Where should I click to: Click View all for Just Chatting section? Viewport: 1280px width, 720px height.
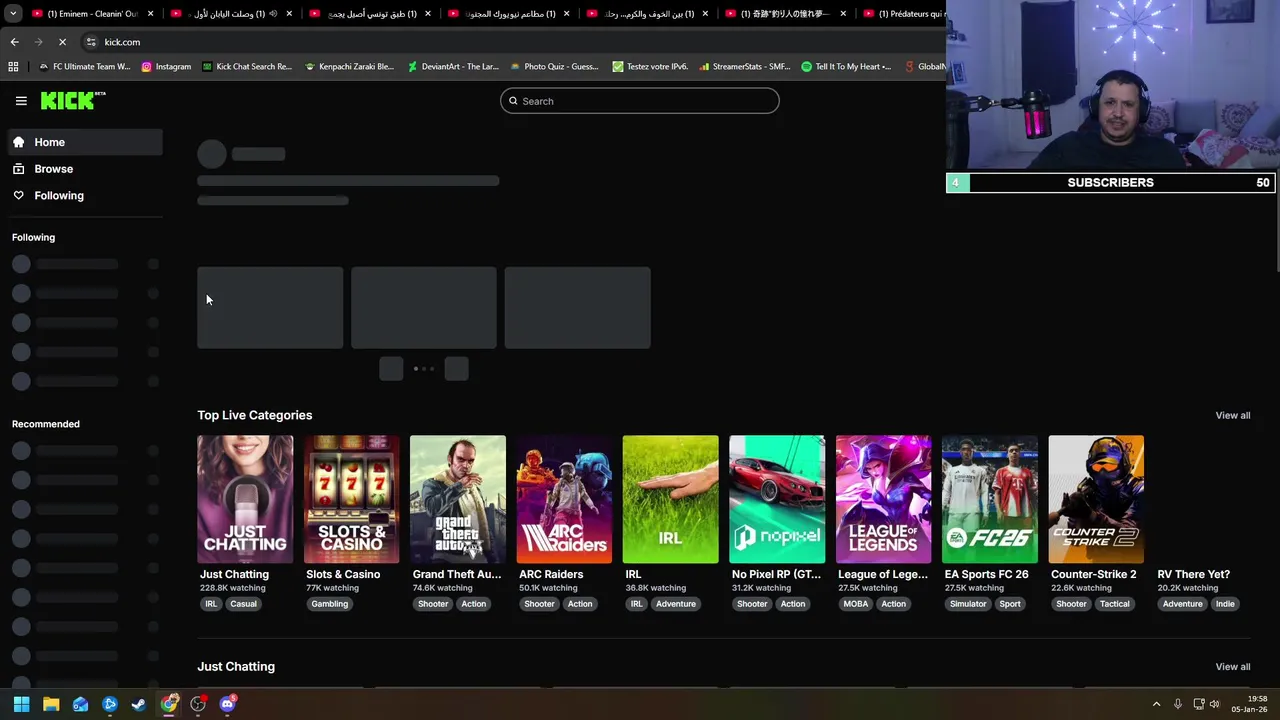1232,667
